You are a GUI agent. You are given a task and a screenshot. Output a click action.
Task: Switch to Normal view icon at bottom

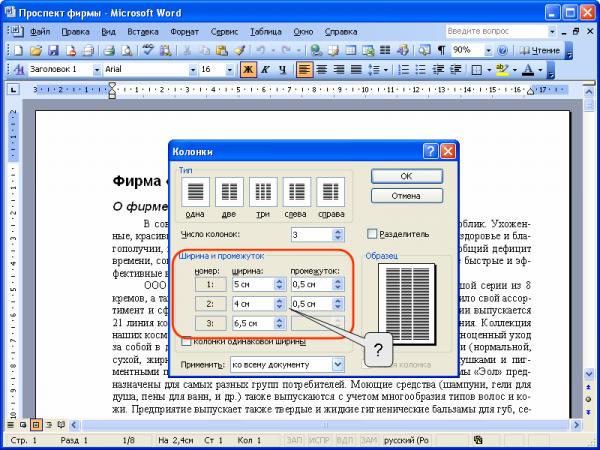click(x=10, y=425)
